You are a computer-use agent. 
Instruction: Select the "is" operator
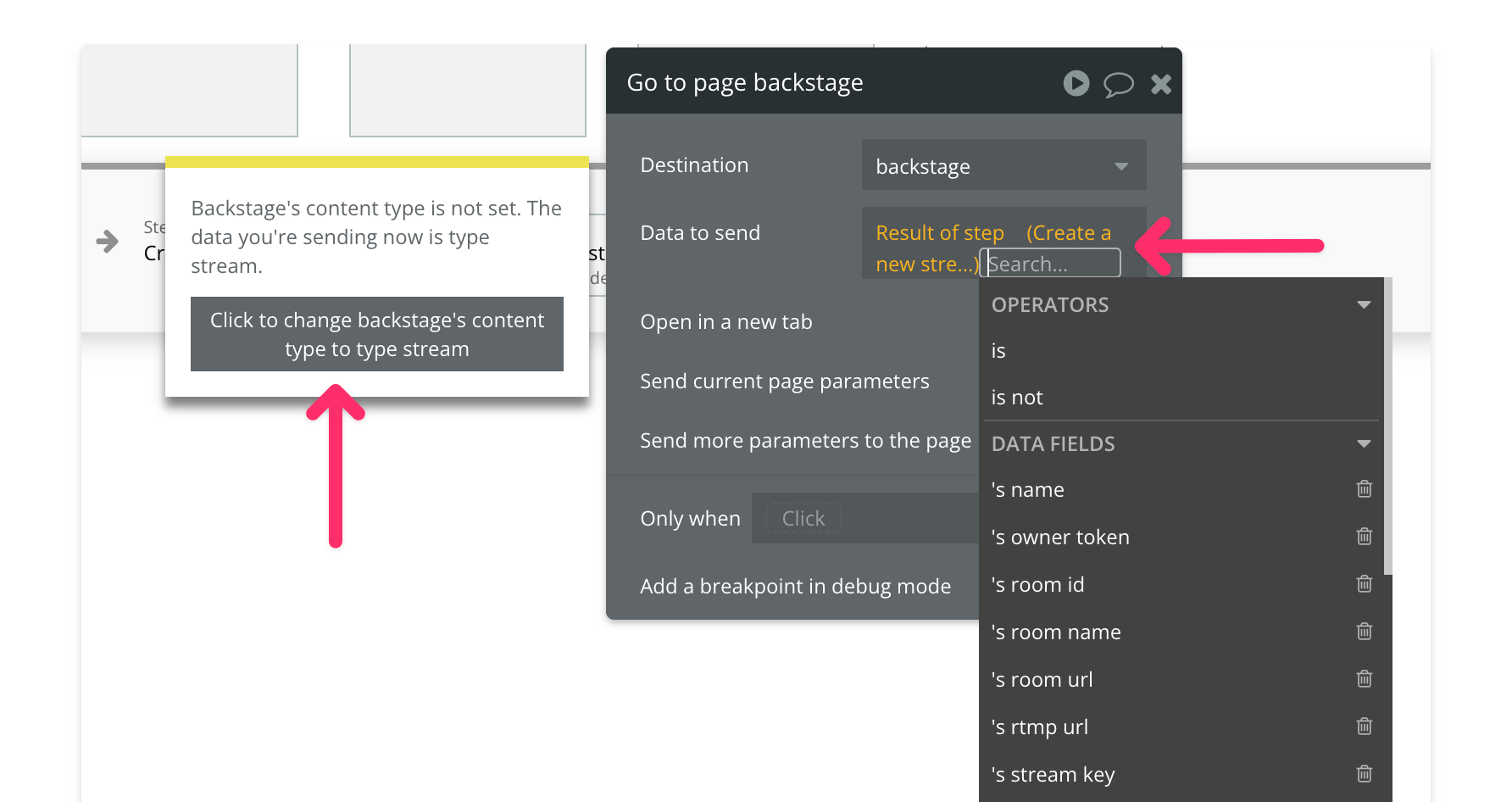(x=998, y=351)
